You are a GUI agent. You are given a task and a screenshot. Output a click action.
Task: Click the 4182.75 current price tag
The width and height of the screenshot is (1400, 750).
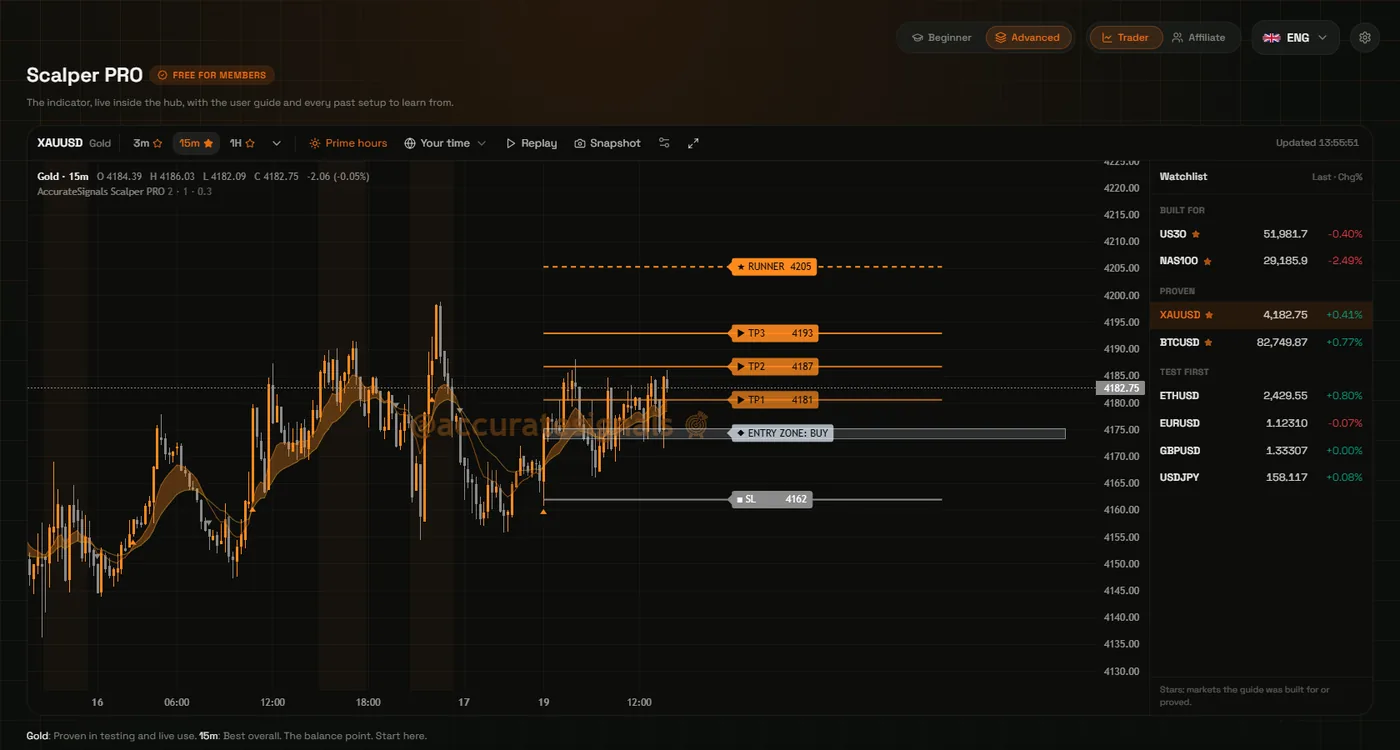(x=1121, y=388)
